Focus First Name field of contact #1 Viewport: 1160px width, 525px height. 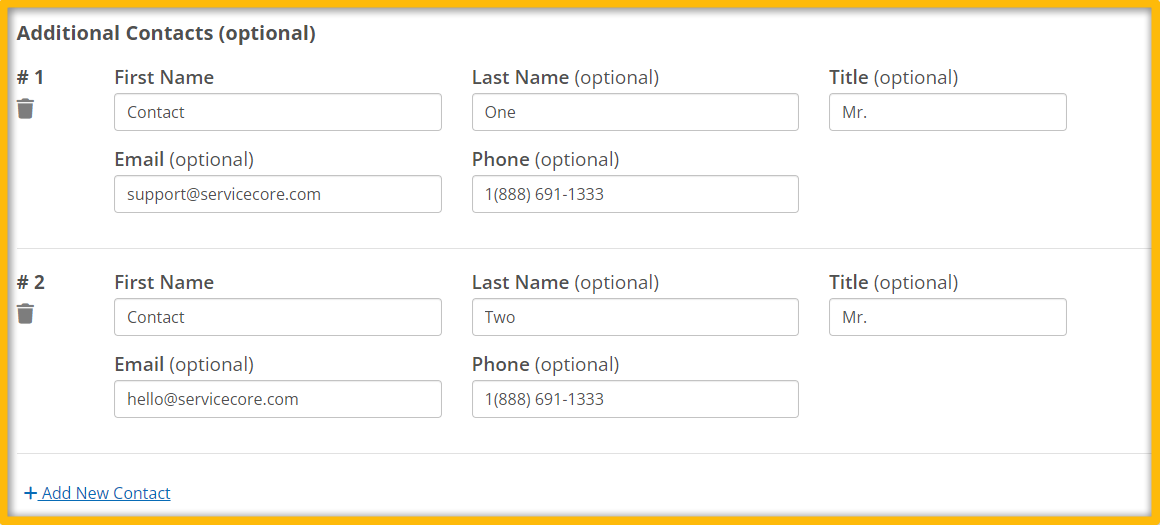coord(278,112)
